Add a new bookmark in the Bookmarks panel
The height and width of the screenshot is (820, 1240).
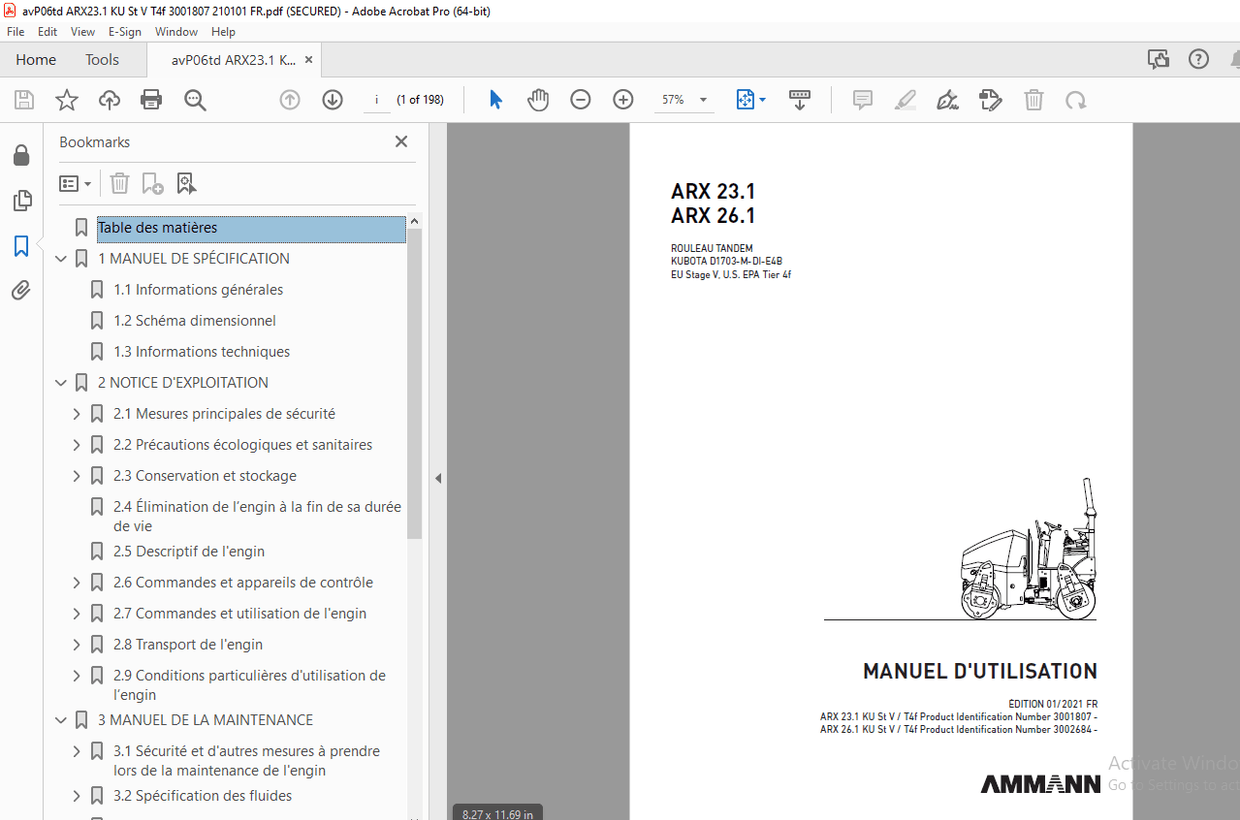coord(152,183)
